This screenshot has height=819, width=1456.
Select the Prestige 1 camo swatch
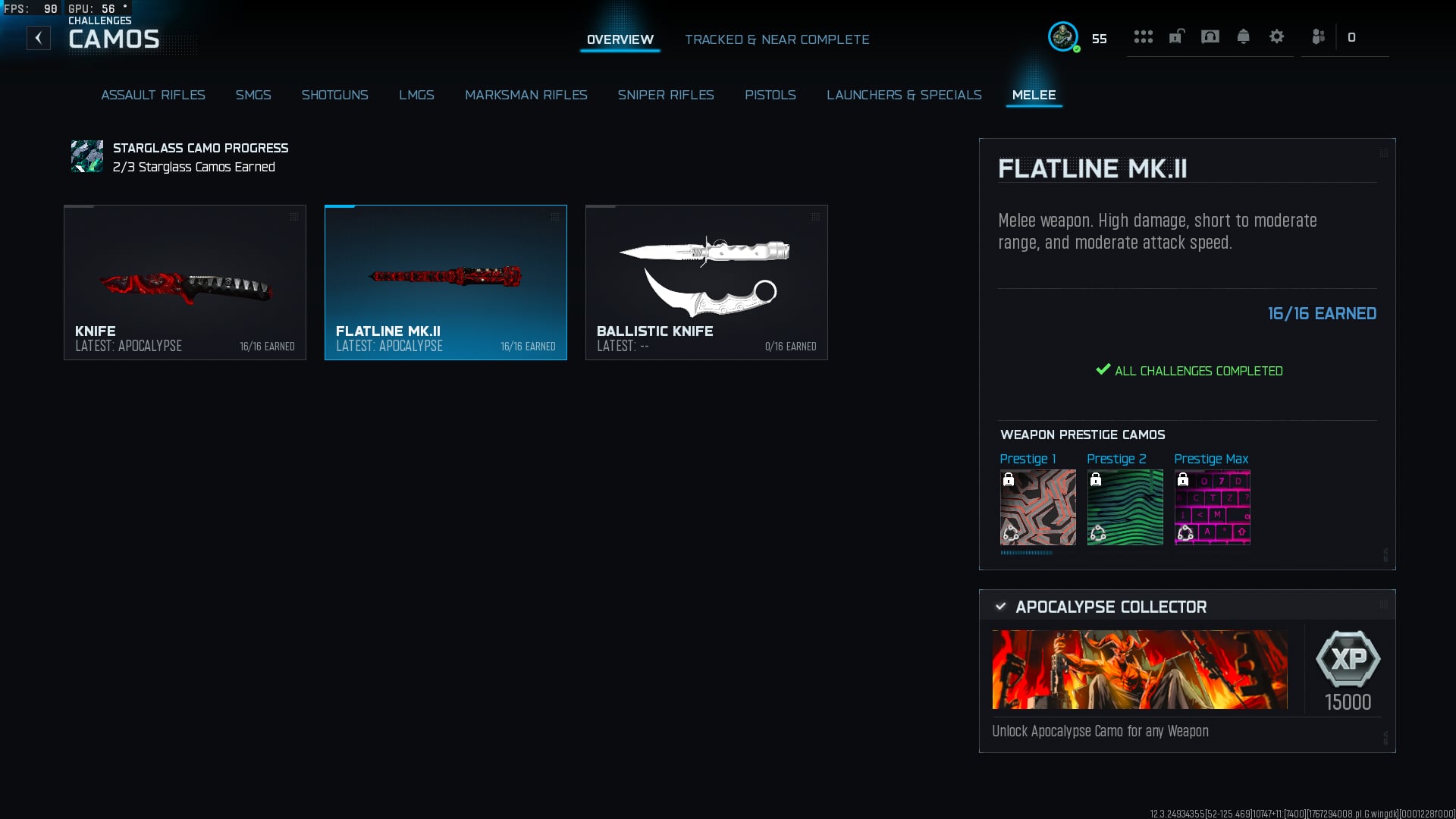pyautogui.click(x=1037, y=507)
